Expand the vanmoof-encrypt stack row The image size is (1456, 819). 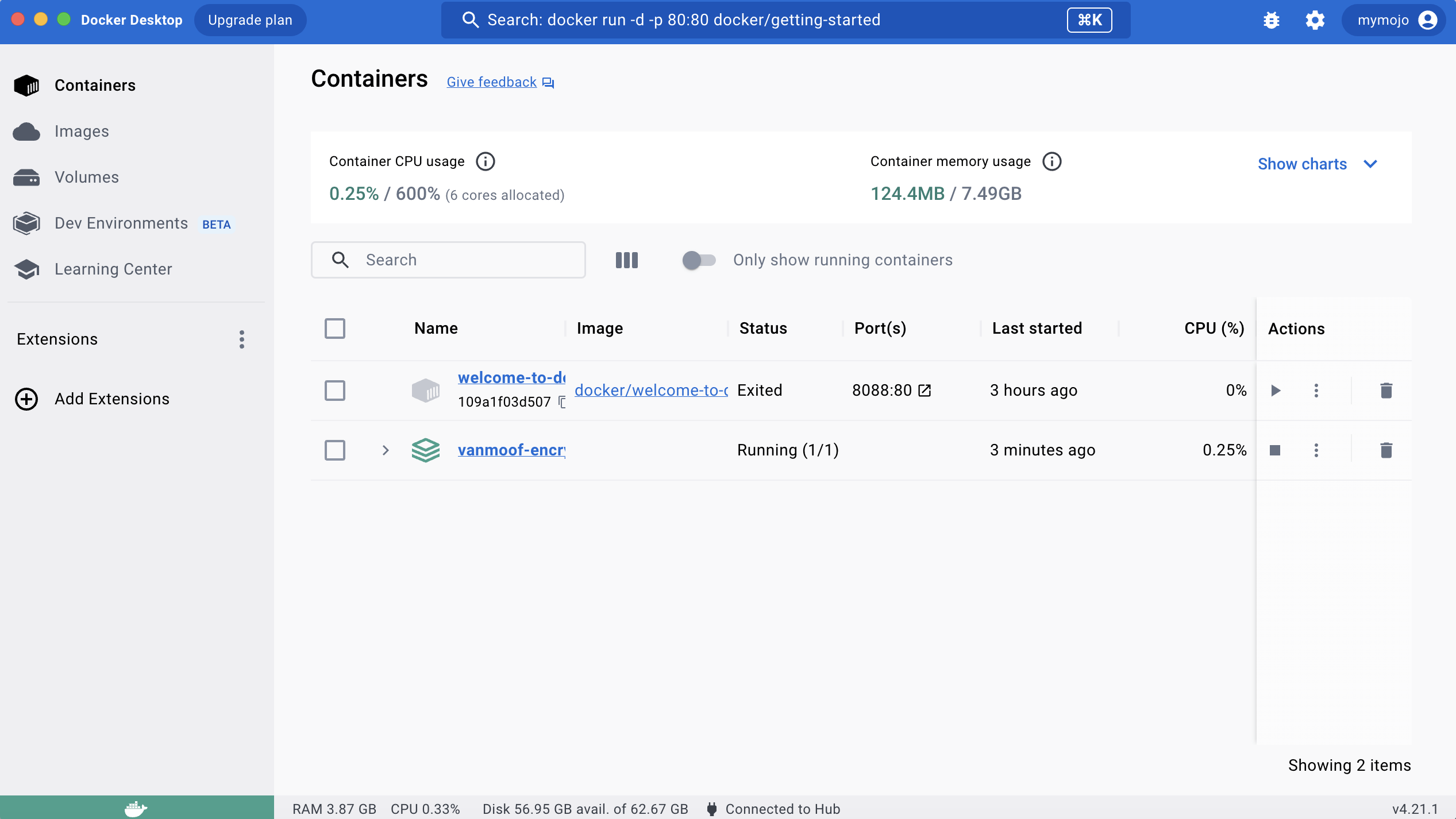click(386, 450)
